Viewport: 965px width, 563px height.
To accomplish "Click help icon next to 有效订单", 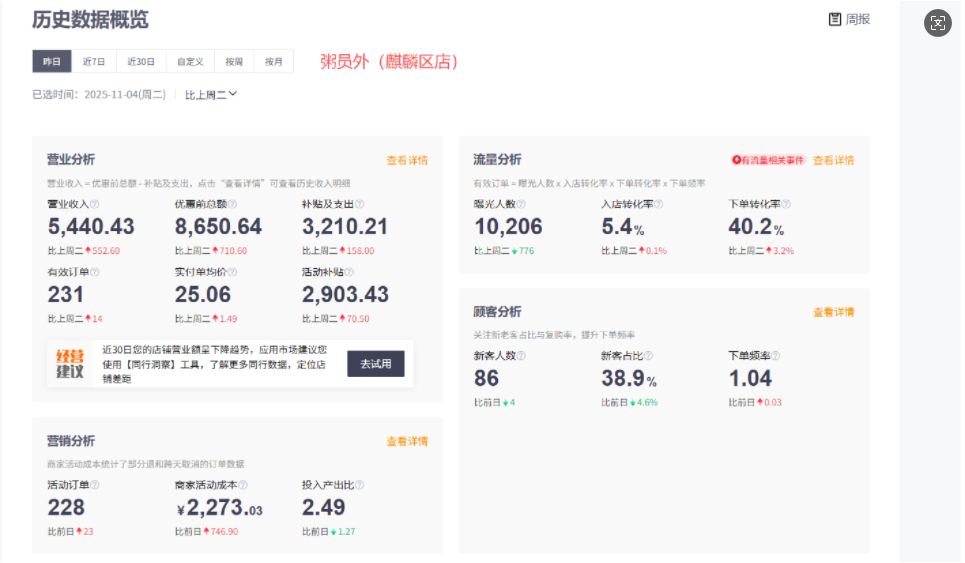I will (95, 272).
